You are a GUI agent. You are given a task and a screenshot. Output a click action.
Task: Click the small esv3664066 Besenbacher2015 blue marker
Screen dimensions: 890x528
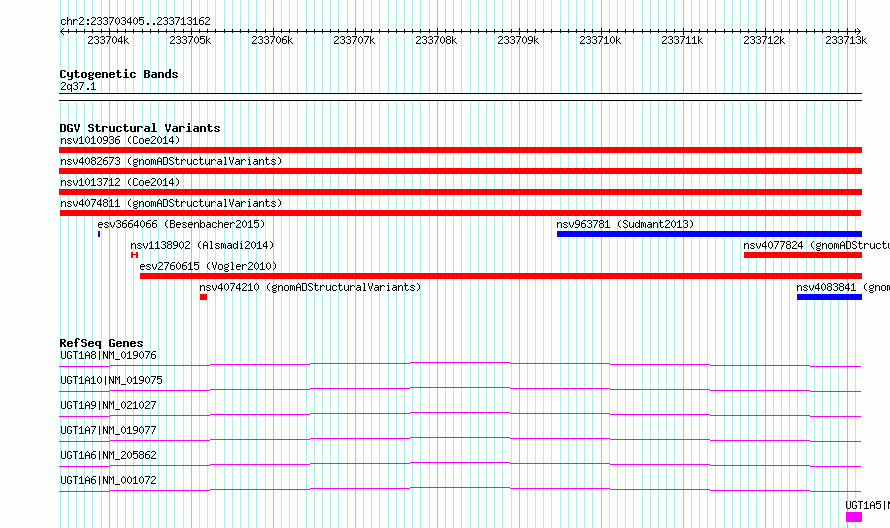99,234
